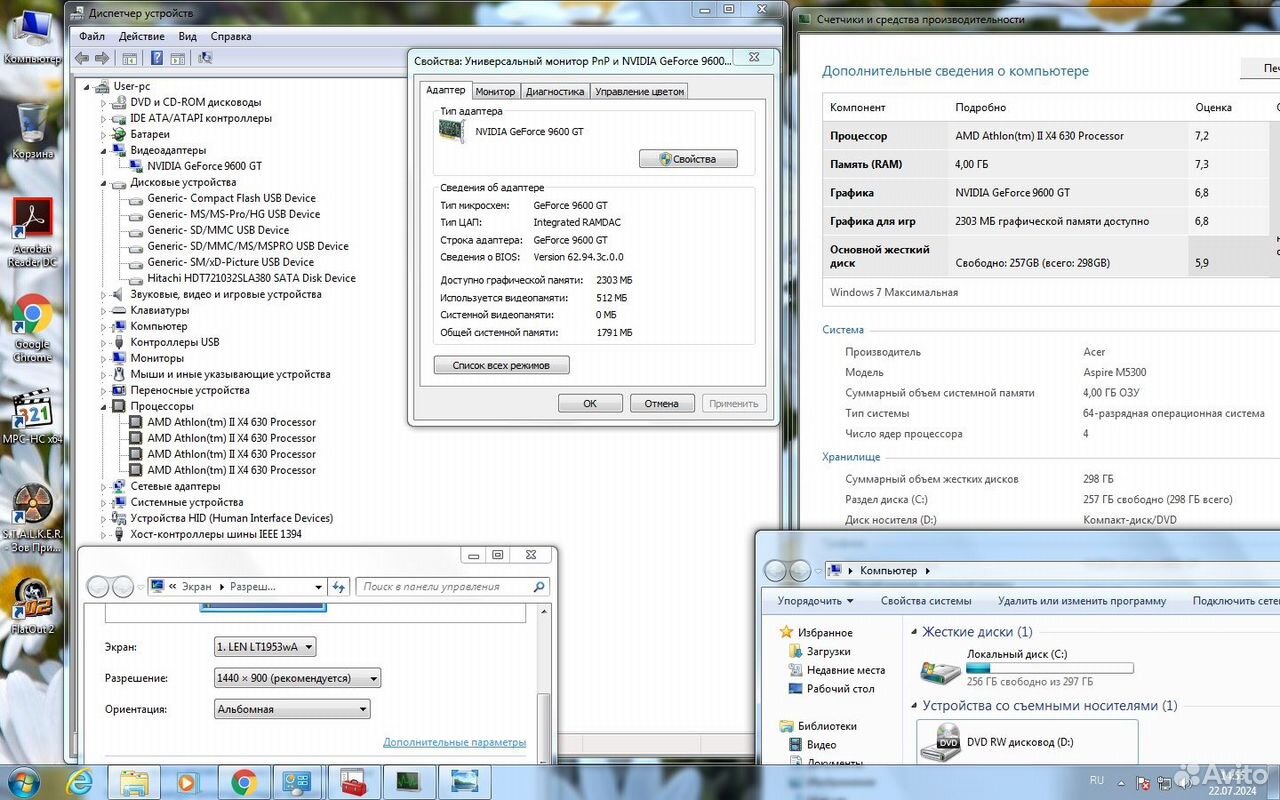Open the Экран monitor dropdown
Viewport: 1280px width, 800px height.
265,647
